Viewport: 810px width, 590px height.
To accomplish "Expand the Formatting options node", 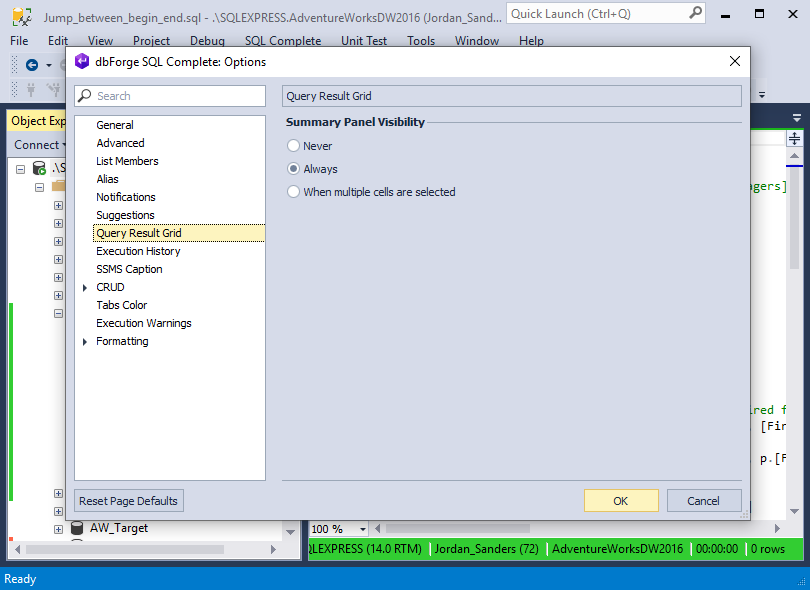I will coord(85,341).
